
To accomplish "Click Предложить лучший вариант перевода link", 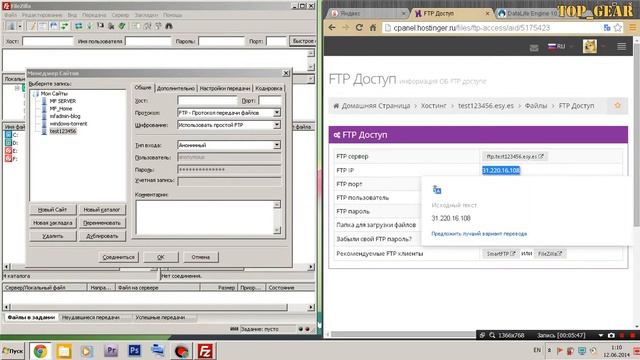I will (x=479, y=233).
